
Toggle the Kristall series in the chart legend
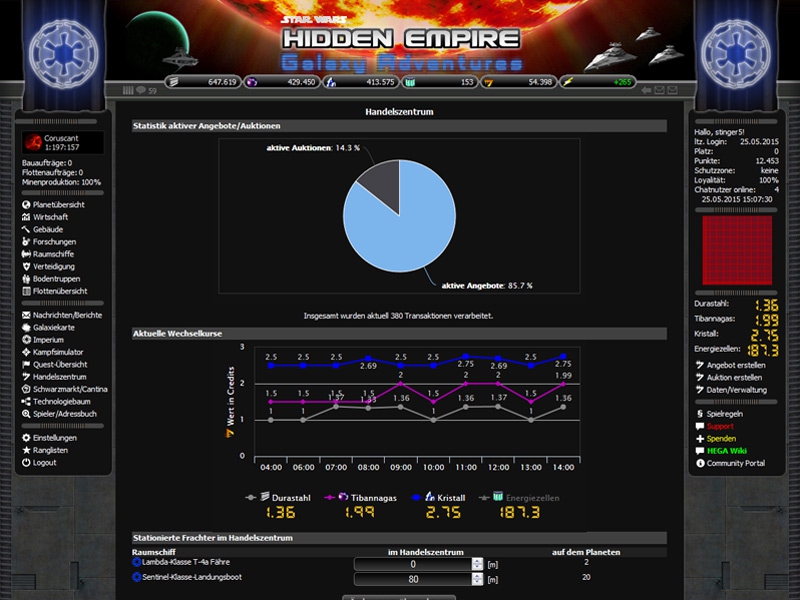(x=438, y=497)
